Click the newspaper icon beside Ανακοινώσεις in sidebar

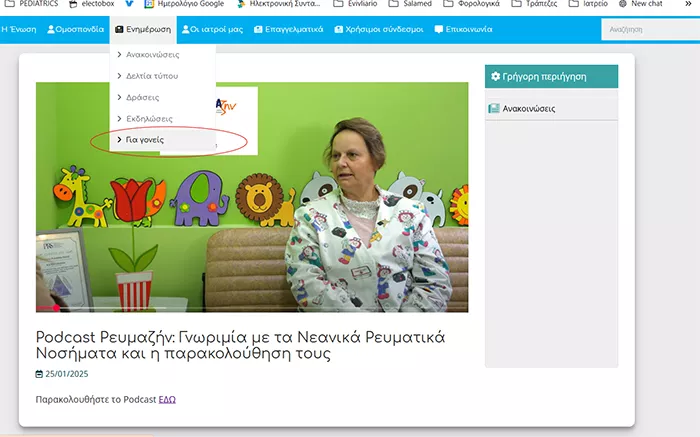pos(494,108)
